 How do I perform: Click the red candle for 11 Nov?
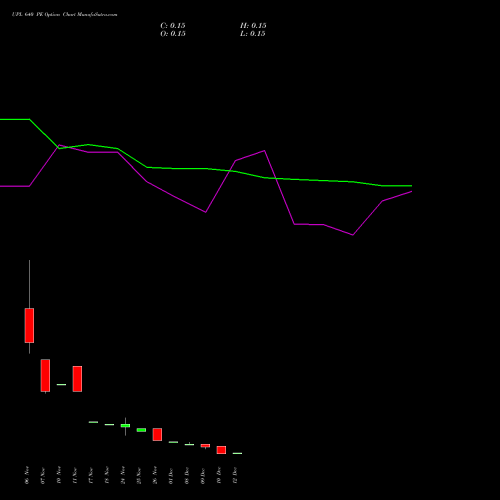coord(77,379)
